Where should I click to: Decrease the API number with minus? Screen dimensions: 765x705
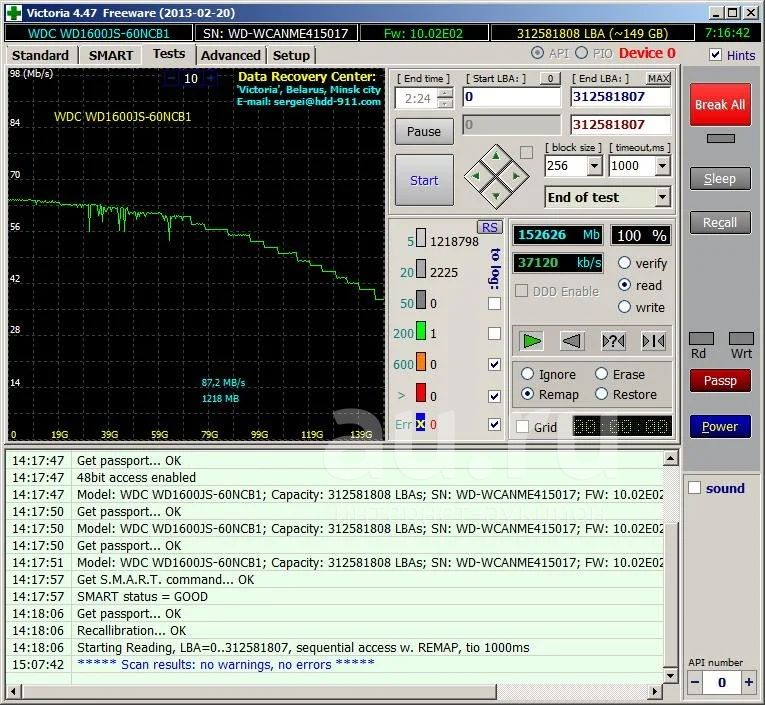pos(695,682)
